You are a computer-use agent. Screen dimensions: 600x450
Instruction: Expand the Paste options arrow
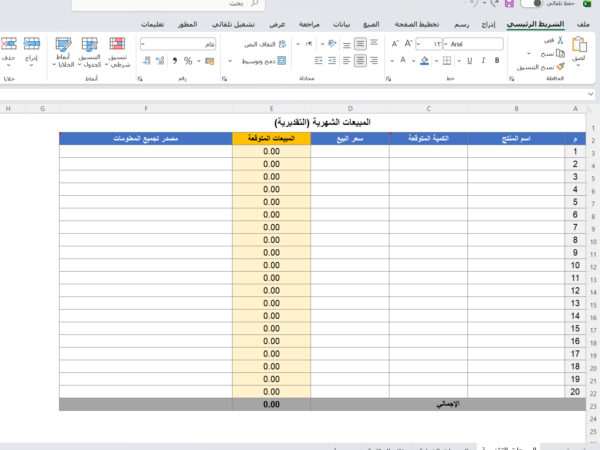[x=579, y=64]
